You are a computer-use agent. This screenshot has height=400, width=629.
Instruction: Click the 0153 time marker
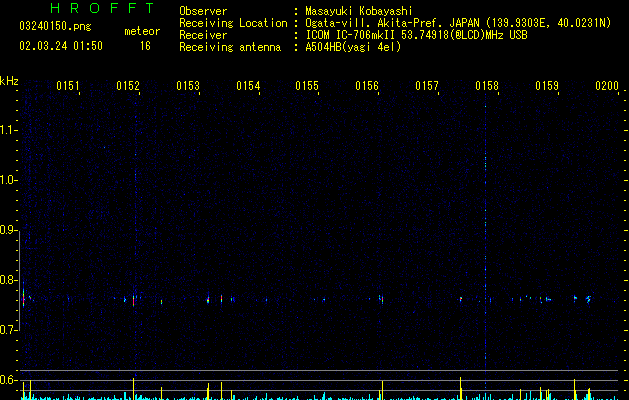188,86
